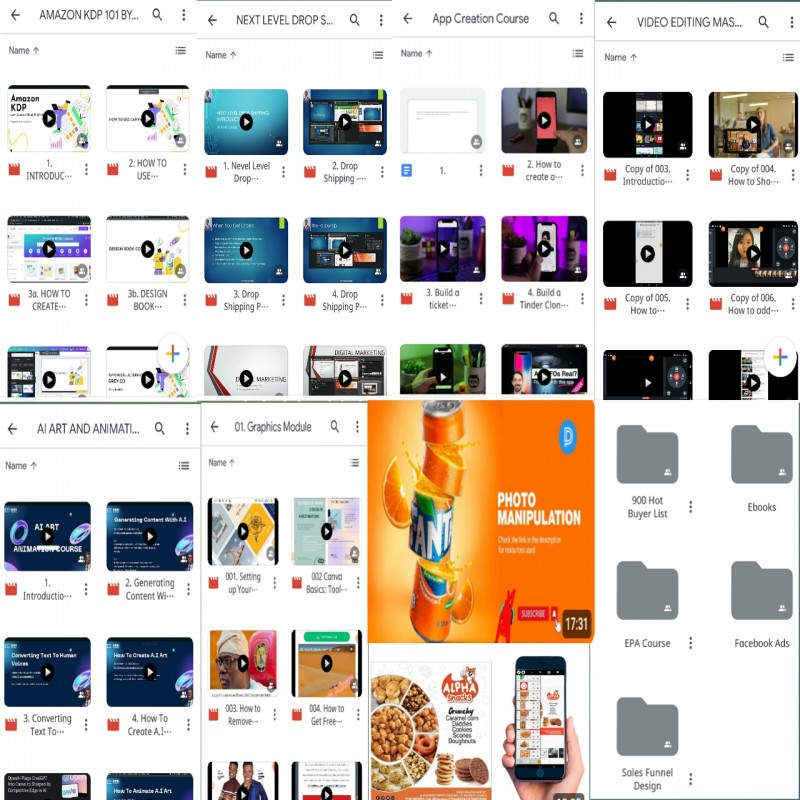
Task: Open the Sales Funnel Design folder
Action: click(647, 727)
